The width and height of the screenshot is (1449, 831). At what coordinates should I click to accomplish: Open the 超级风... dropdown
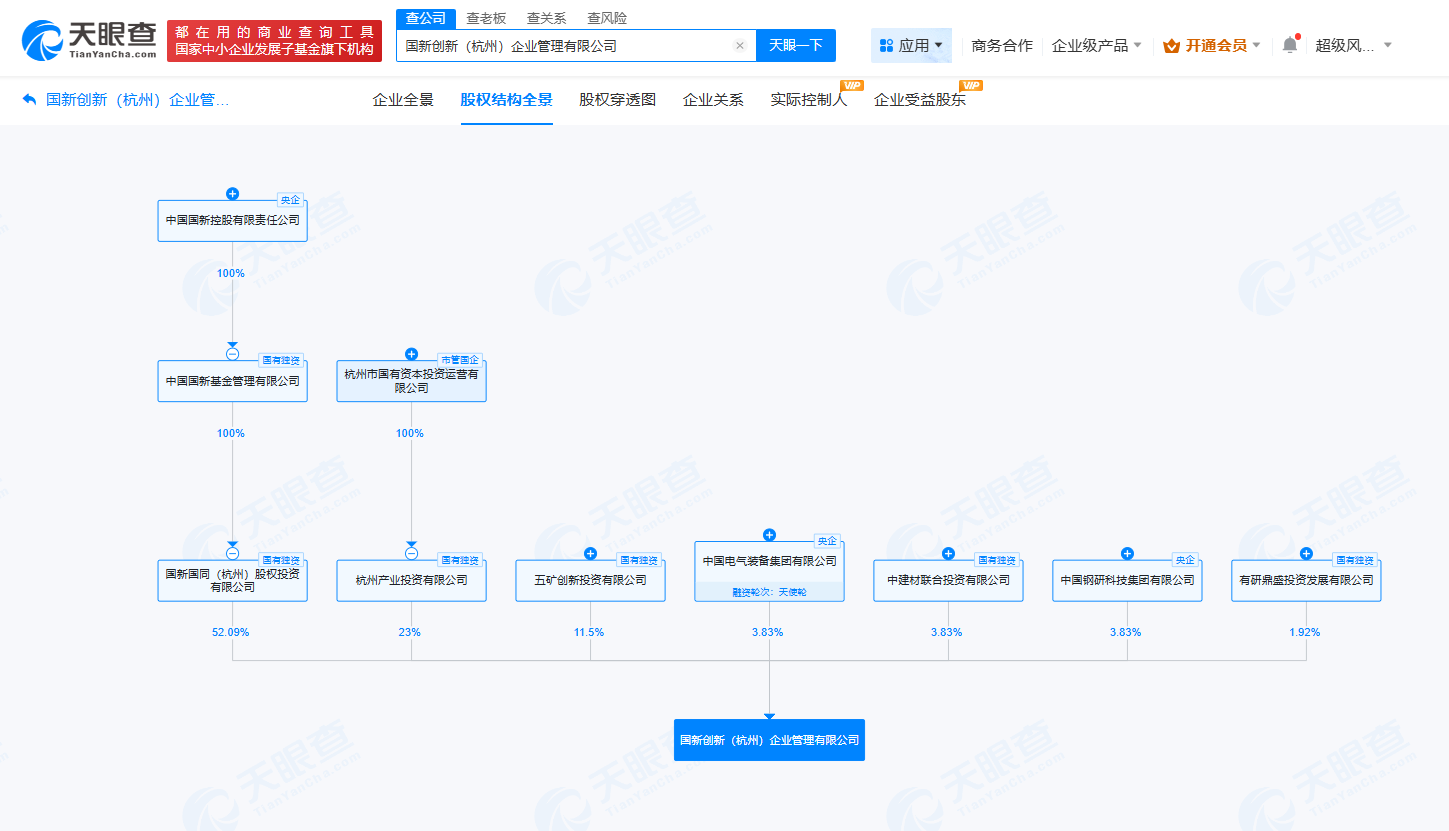1345,45
